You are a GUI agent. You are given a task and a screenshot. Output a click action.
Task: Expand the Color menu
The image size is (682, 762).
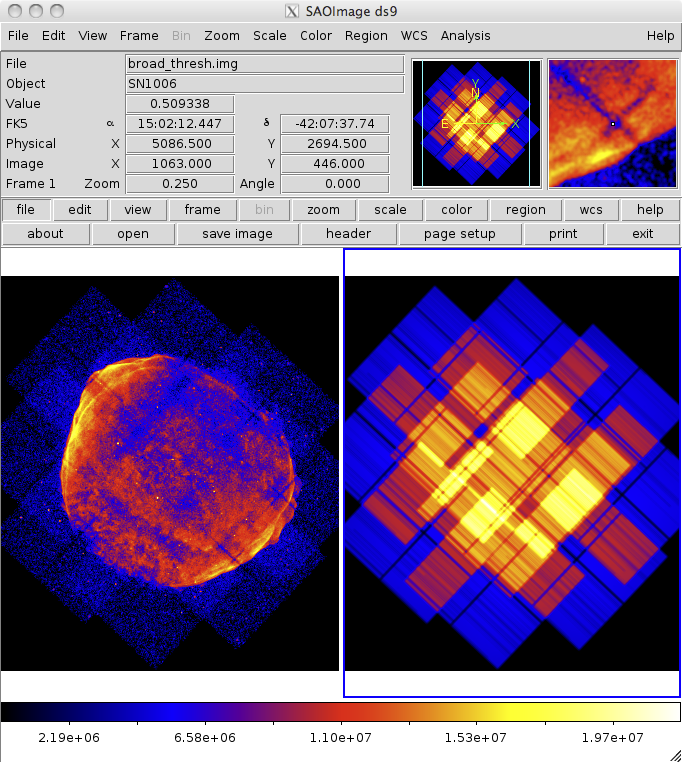(316, 35)
